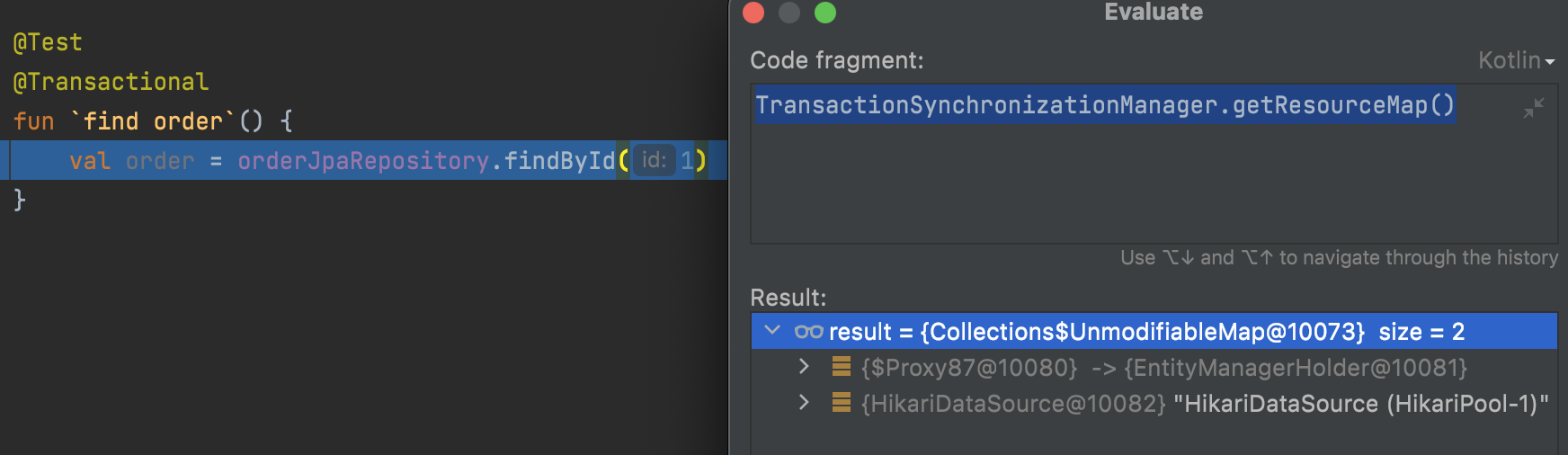Viewport: 1568px width, 455px height.
Task: Collapse the code fragment editor icon
Action: click(x=1534, y=108)
